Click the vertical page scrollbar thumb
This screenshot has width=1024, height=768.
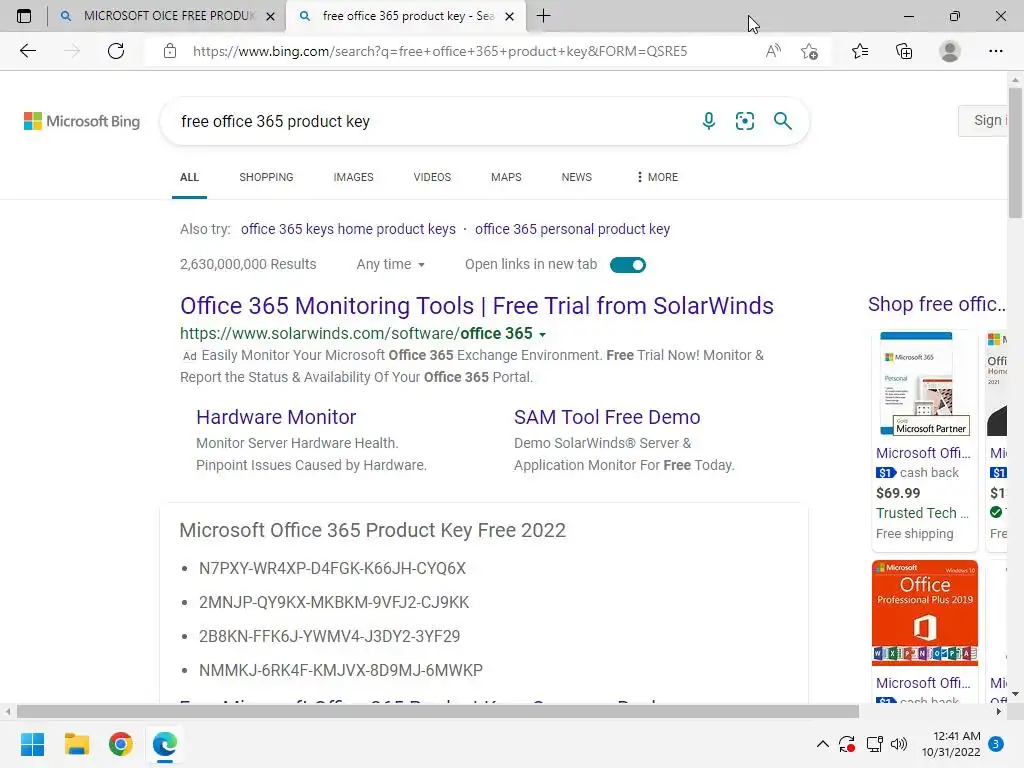1015,152
